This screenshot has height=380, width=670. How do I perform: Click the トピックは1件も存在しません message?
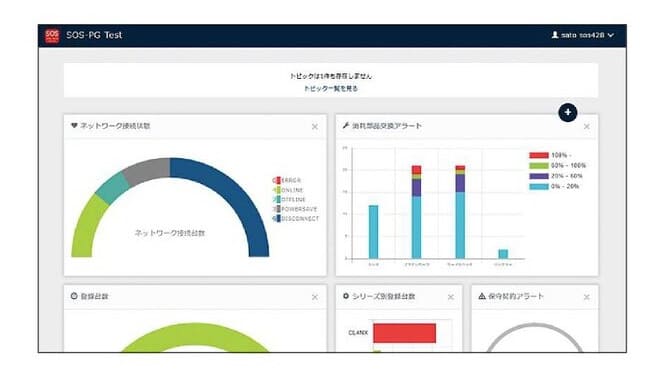pos(331,76)
